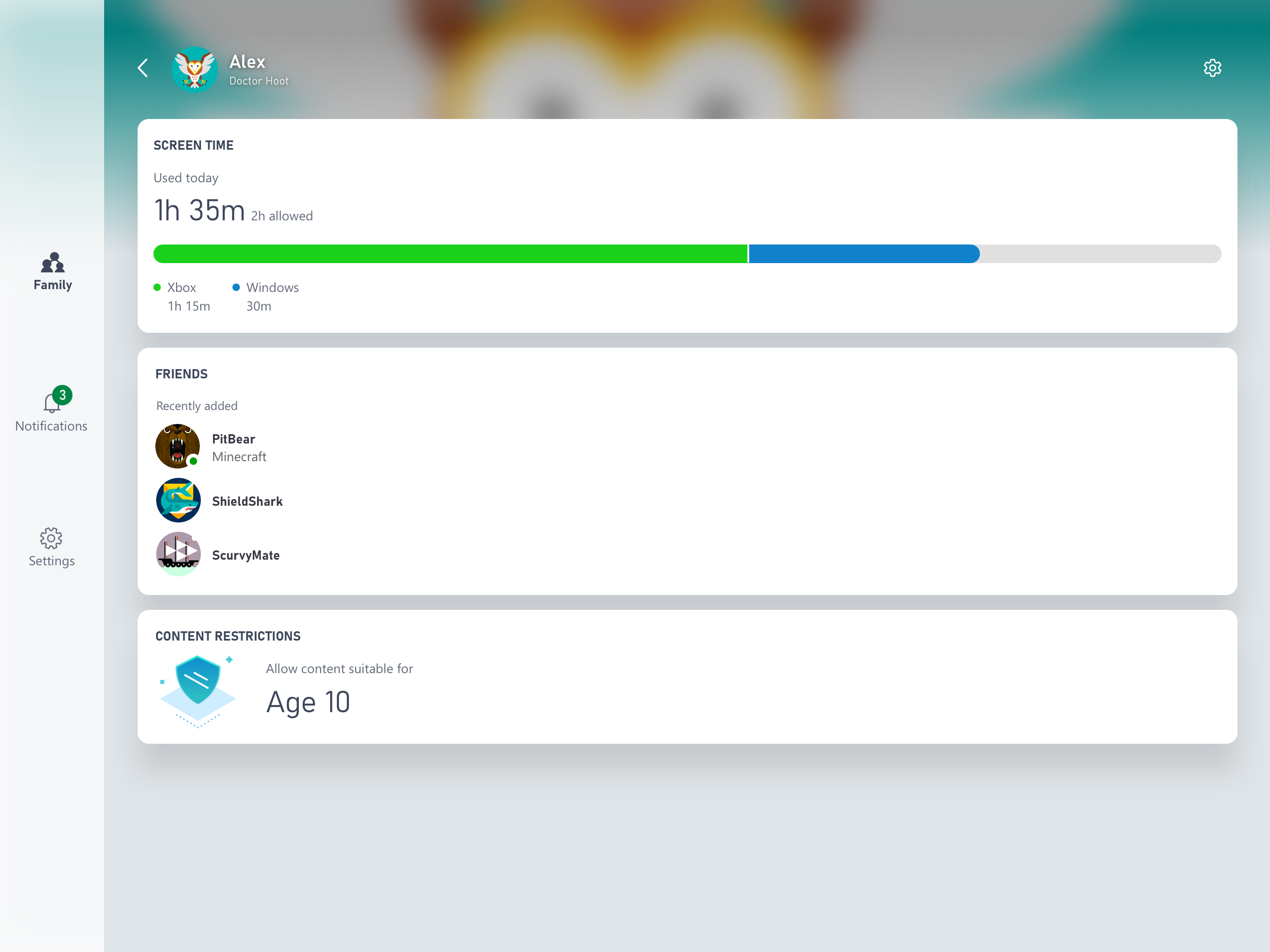Select ScurvyMate's pirate ship avatar

178,554
